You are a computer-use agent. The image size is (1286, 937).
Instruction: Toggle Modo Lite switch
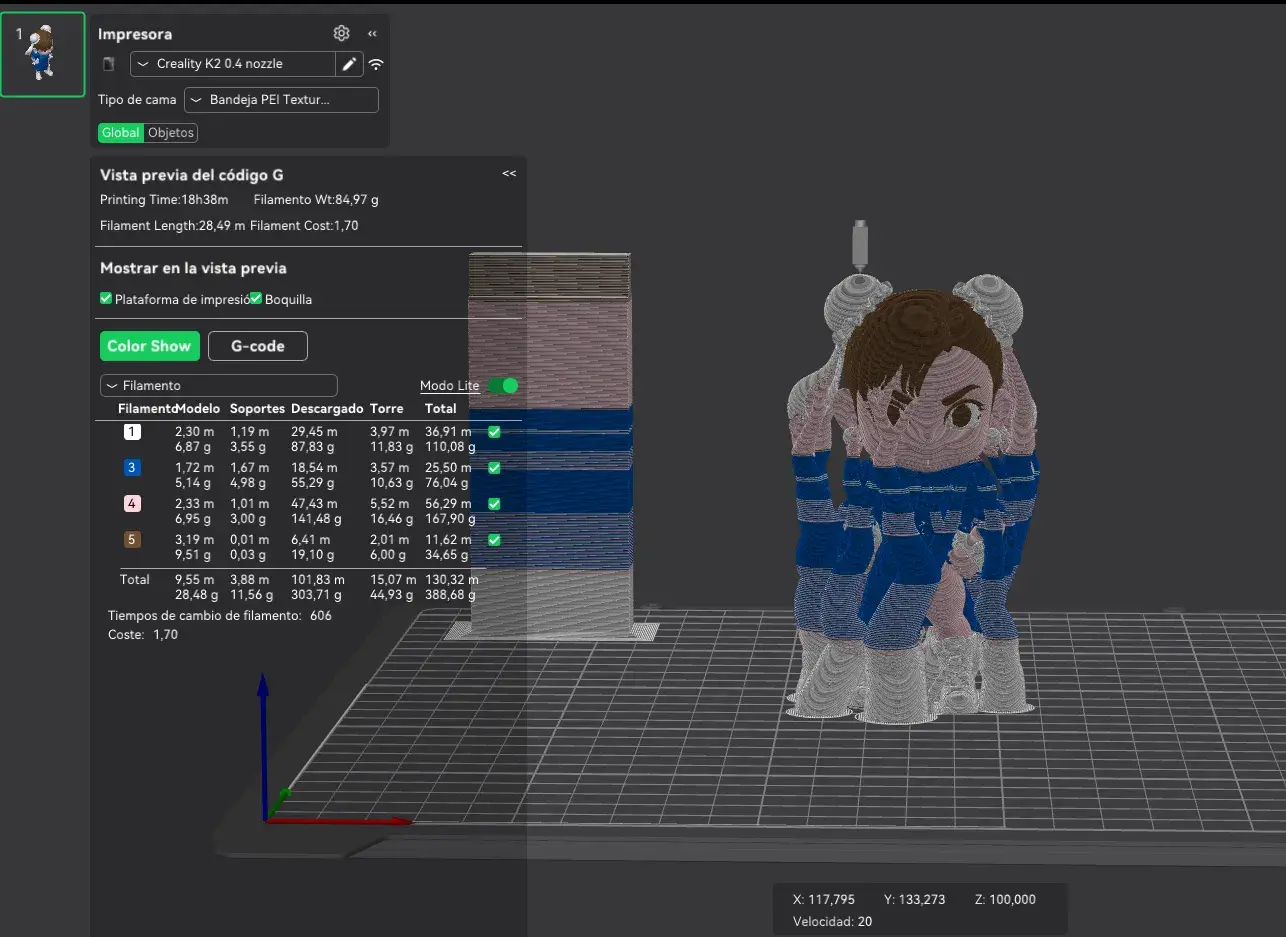[503, 385]
